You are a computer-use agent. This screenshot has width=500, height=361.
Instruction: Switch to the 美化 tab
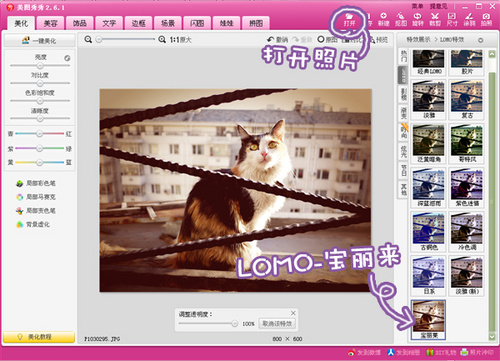pos(21,23)
